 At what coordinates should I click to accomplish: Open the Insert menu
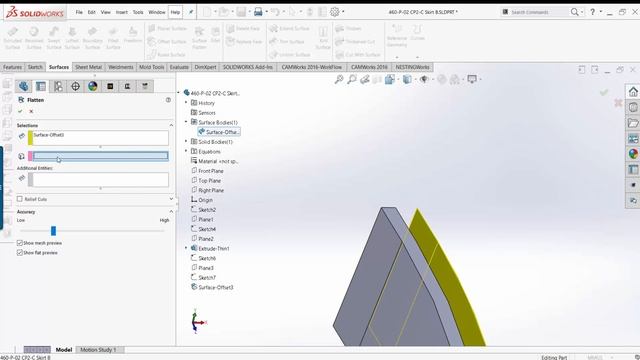pyautogui.click(x=121, y=12)
